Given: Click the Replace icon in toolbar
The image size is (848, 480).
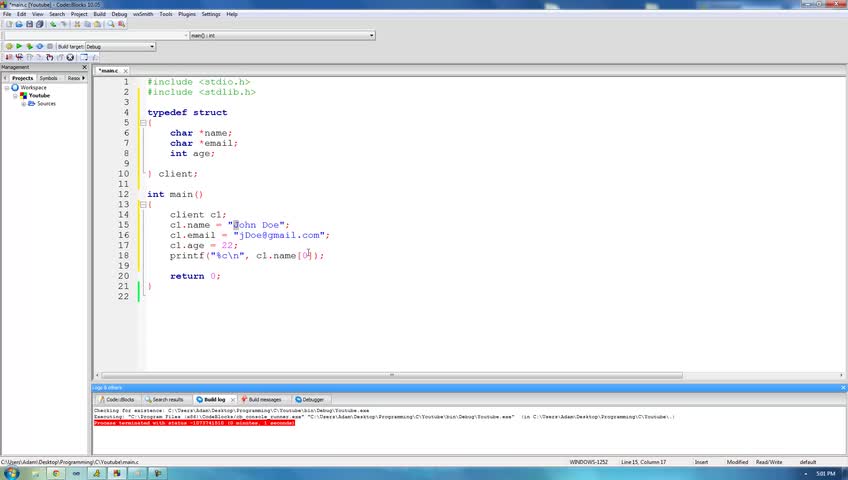Looking at the screenshot, I should (x=121, y=24).
